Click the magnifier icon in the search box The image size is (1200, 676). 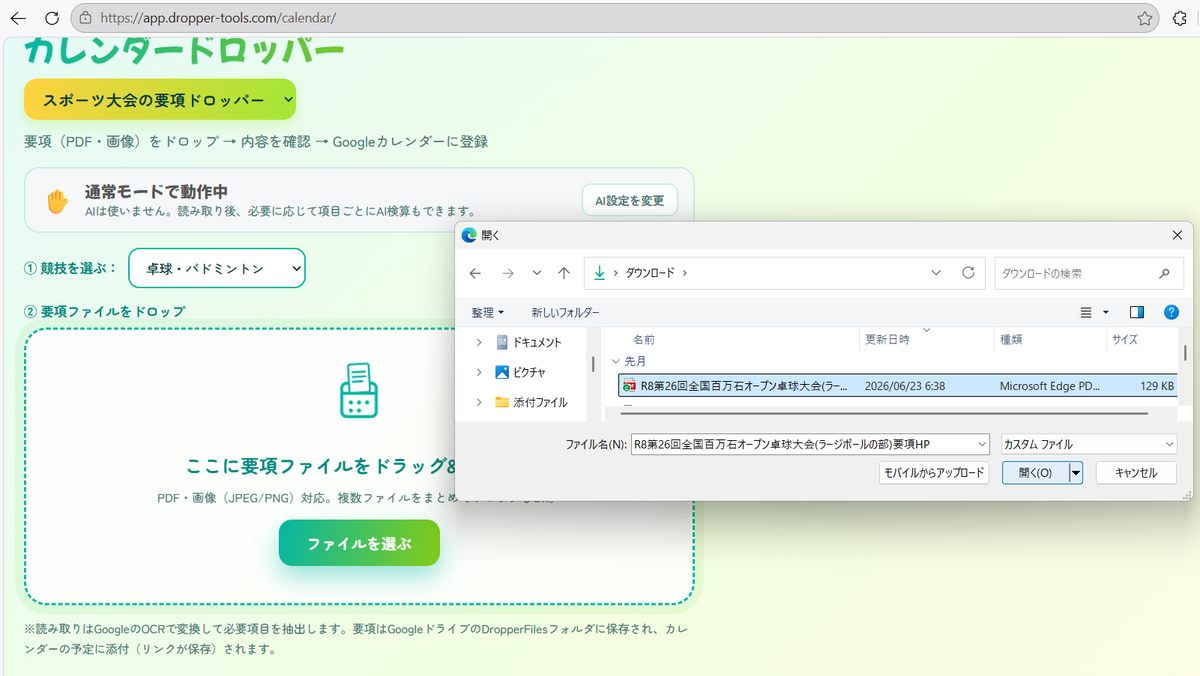click(1164, 273)
